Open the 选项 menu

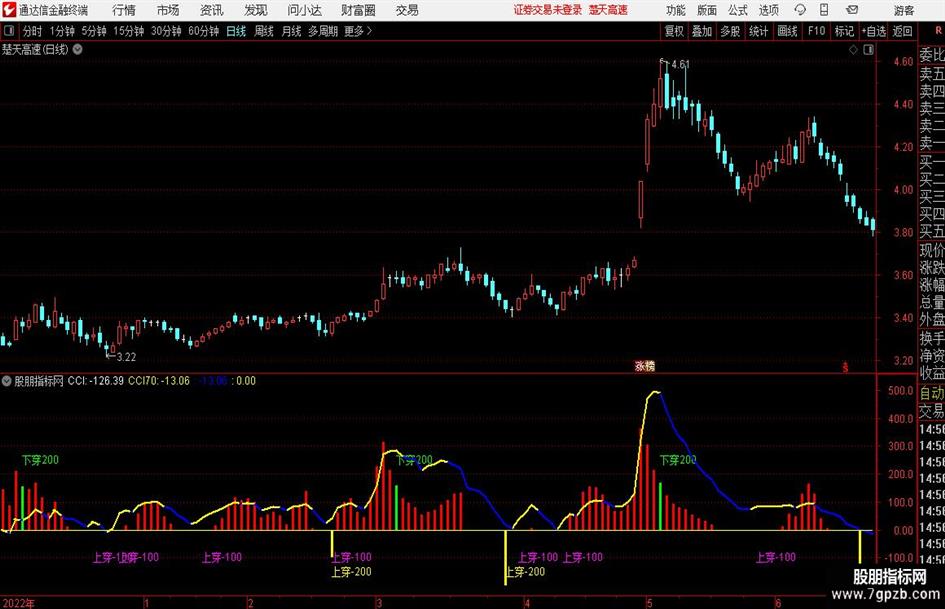tap(768, 10)
